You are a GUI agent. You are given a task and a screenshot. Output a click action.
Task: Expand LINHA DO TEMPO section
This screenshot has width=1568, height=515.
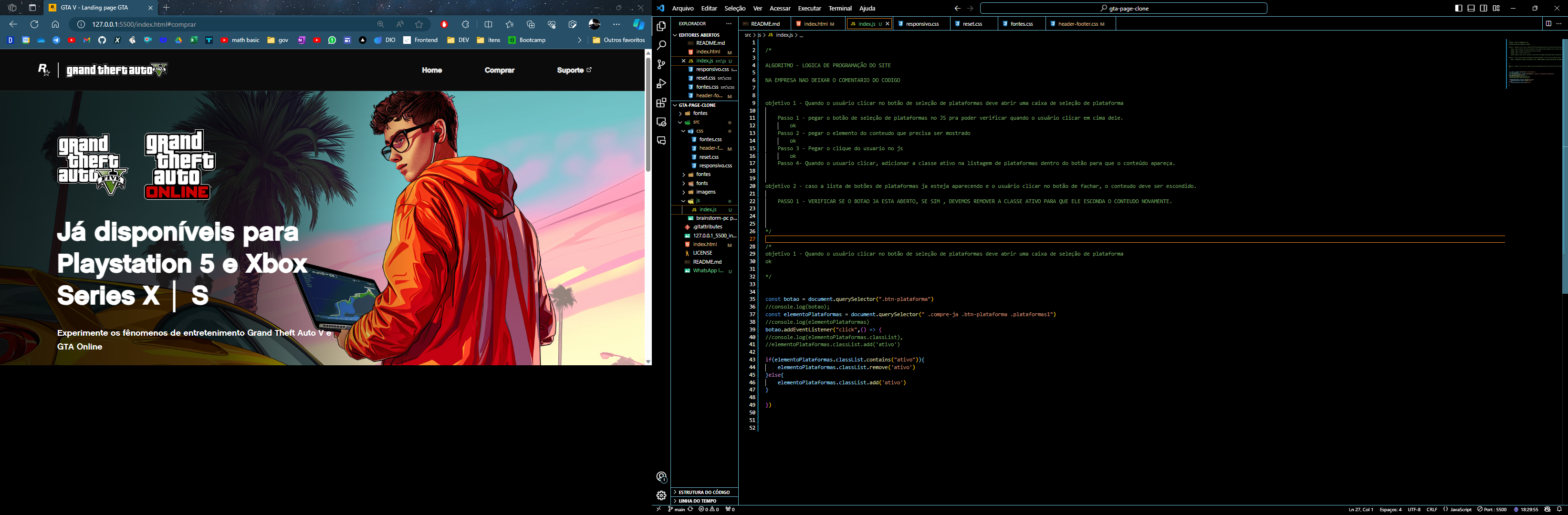point(704,501)
